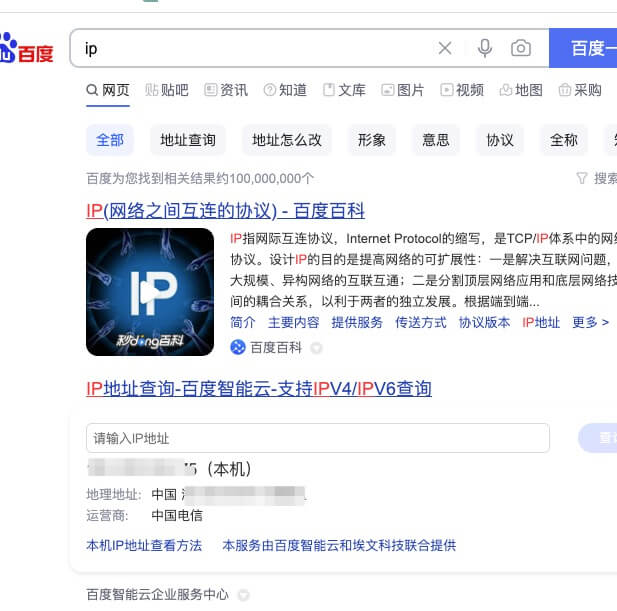The width and height of the screenshot is (617, 611).
Task: Clear search text with the X icon
Action: (x=445, y=48)
